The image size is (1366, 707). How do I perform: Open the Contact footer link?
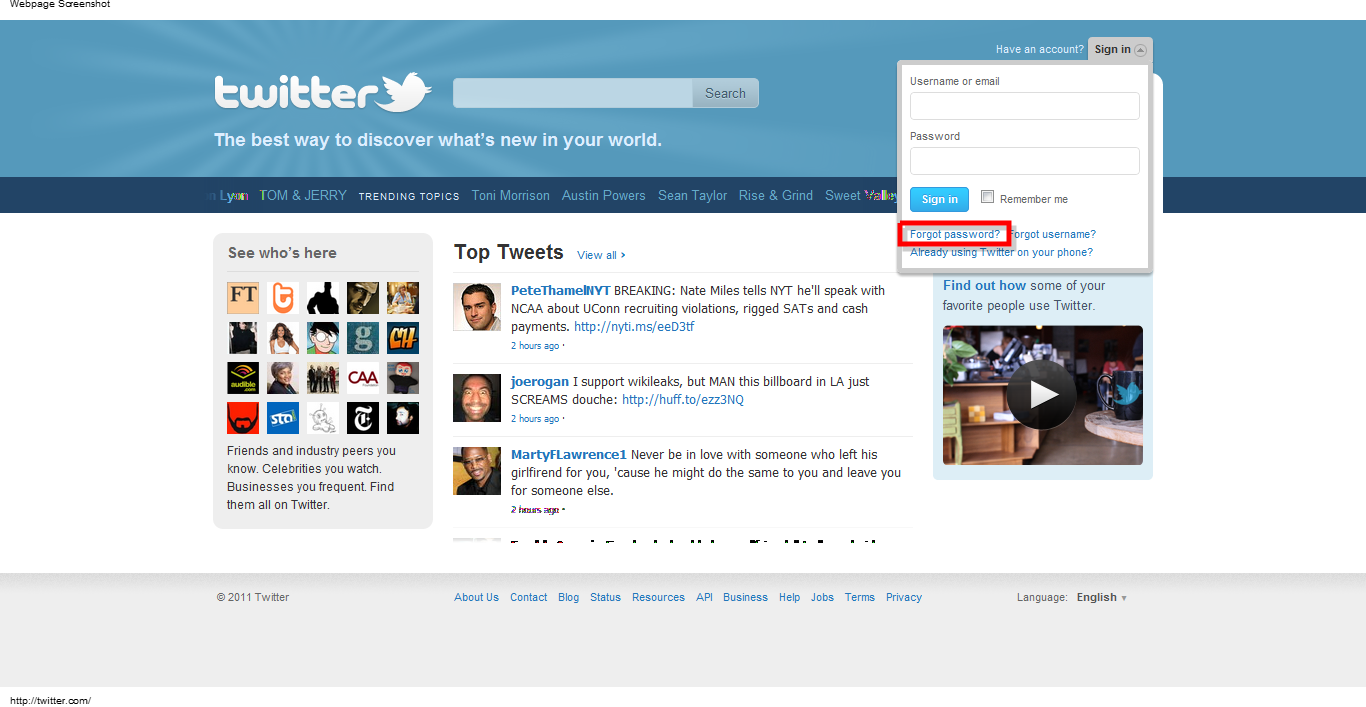point(528,597)
